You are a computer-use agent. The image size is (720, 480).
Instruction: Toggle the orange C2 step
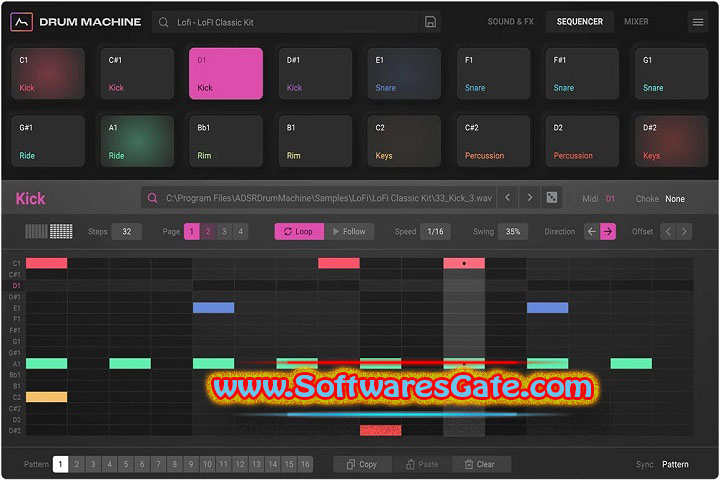(x=46, y=397)
